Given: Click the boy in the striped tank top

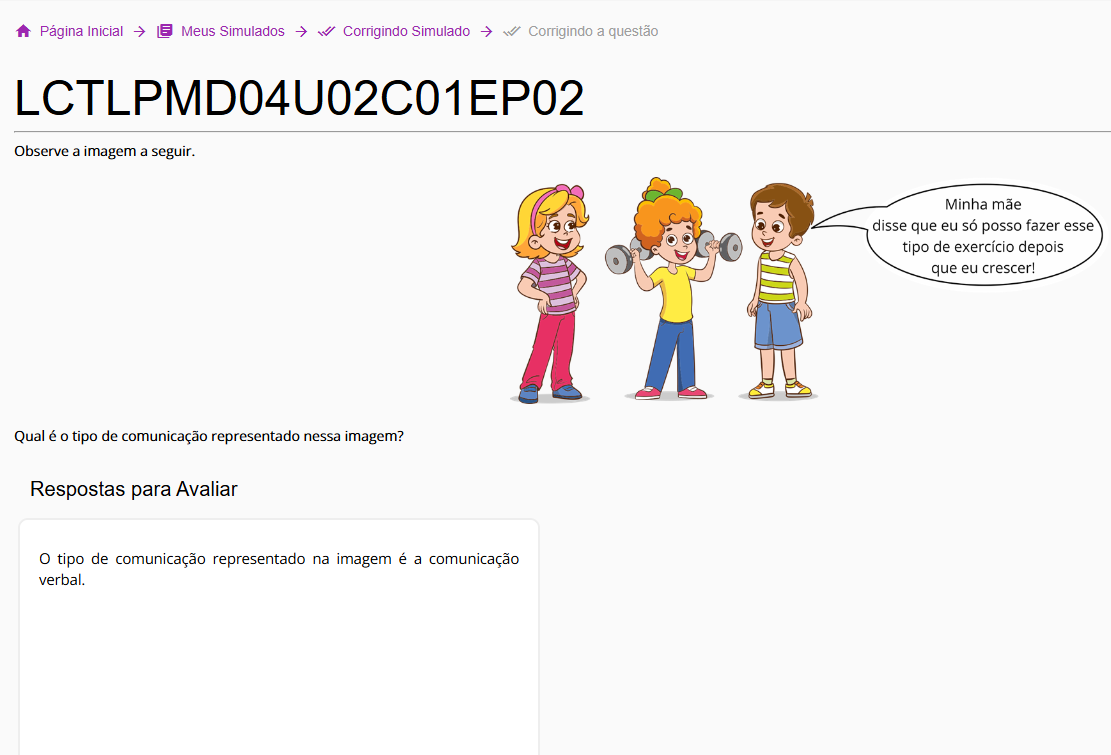Looking at the screenshot, I should 779,290.
